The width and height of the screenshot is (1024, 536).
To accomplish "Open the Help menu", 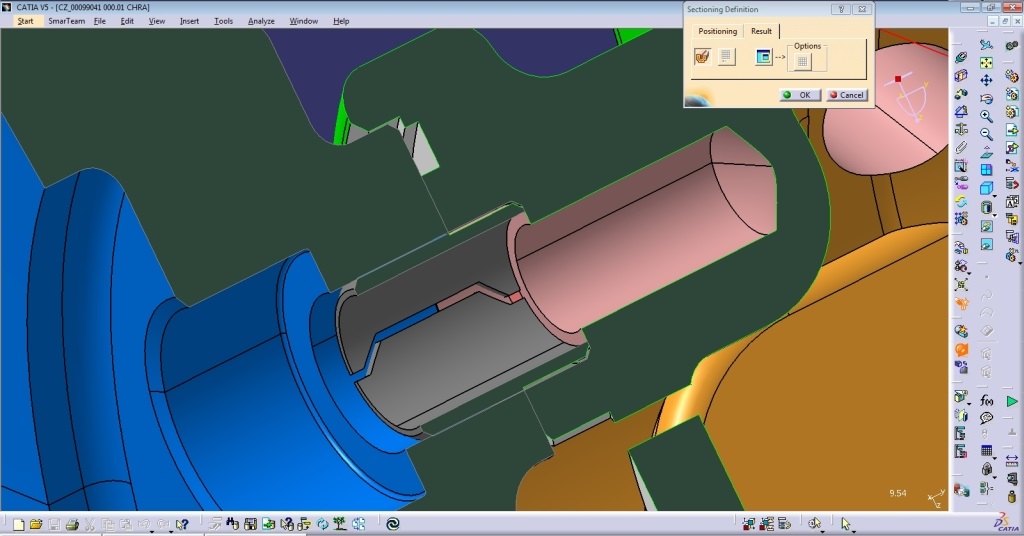I will coord(341,21).
